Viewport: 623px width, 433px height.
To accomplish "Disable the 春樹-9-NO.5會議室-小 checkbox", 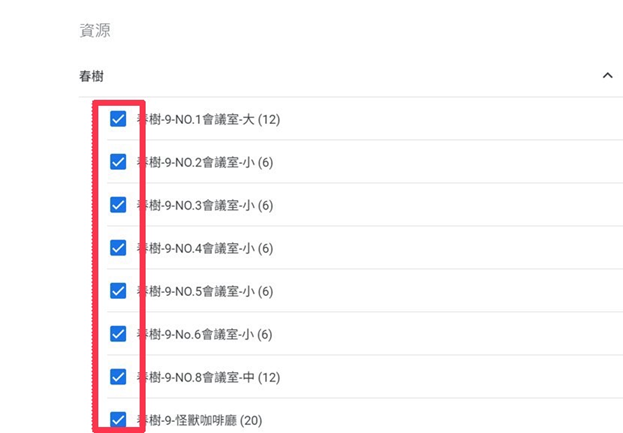I will coord(118,291).
